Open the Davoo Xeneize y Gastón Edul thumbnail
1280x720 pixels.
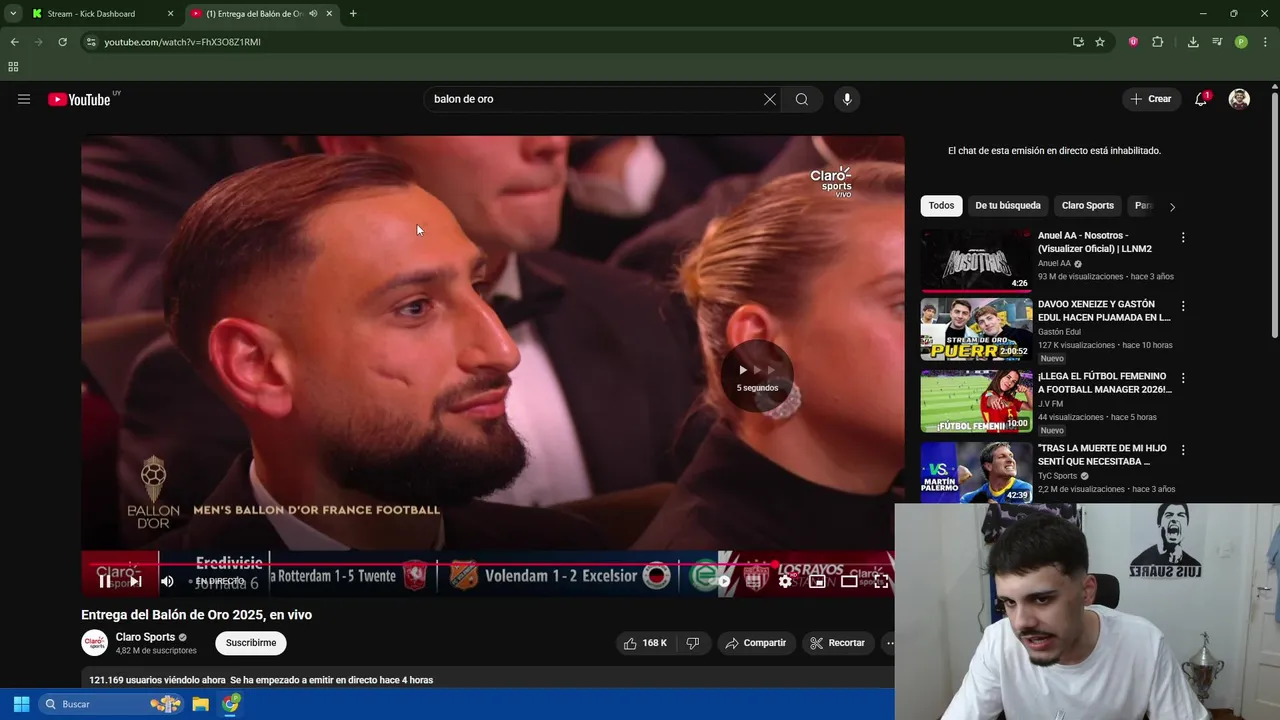tap(976, 330)
